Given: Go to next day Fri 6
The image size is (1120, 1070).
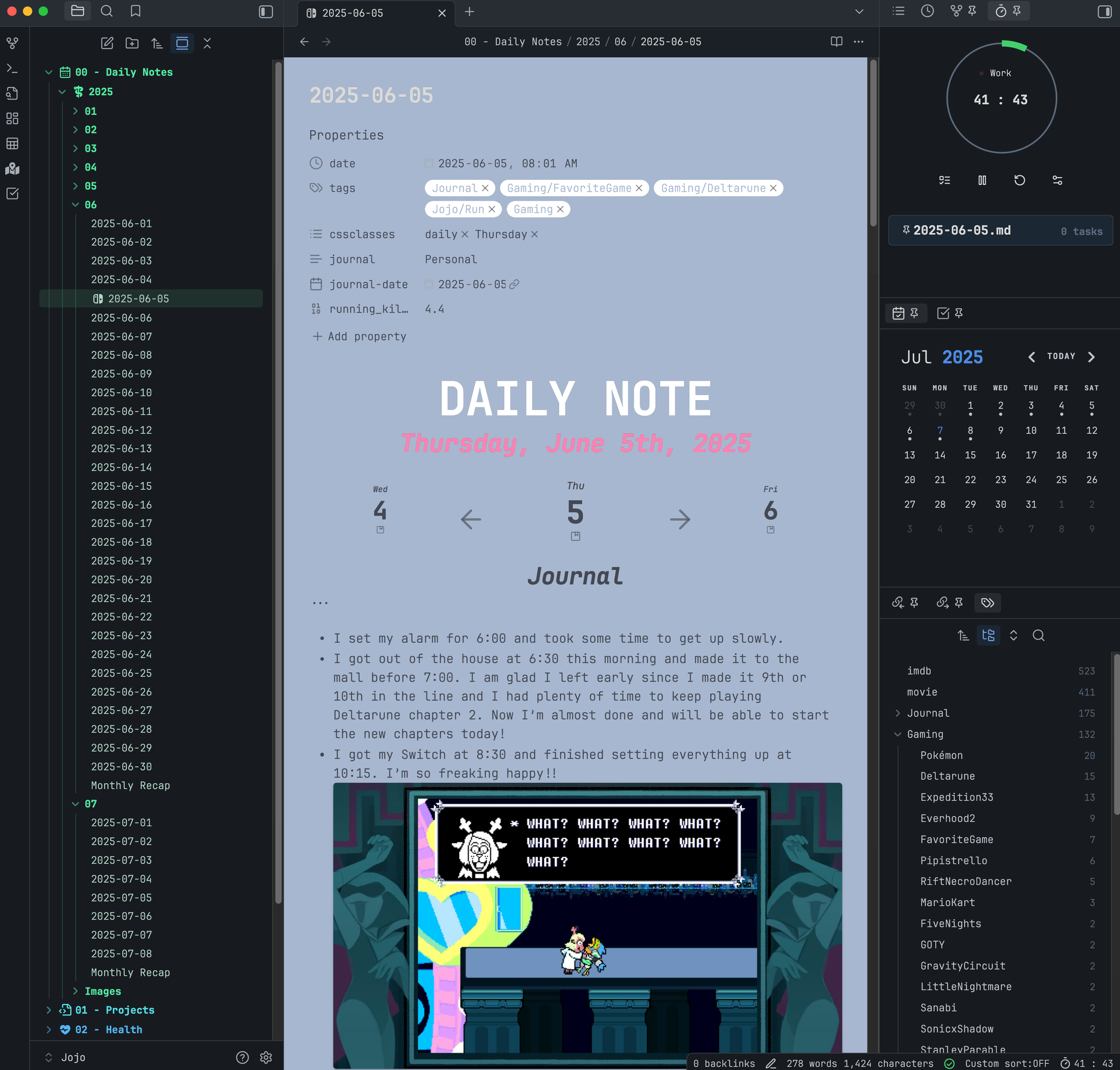Looking at the screenshot, I should [771, 510].
